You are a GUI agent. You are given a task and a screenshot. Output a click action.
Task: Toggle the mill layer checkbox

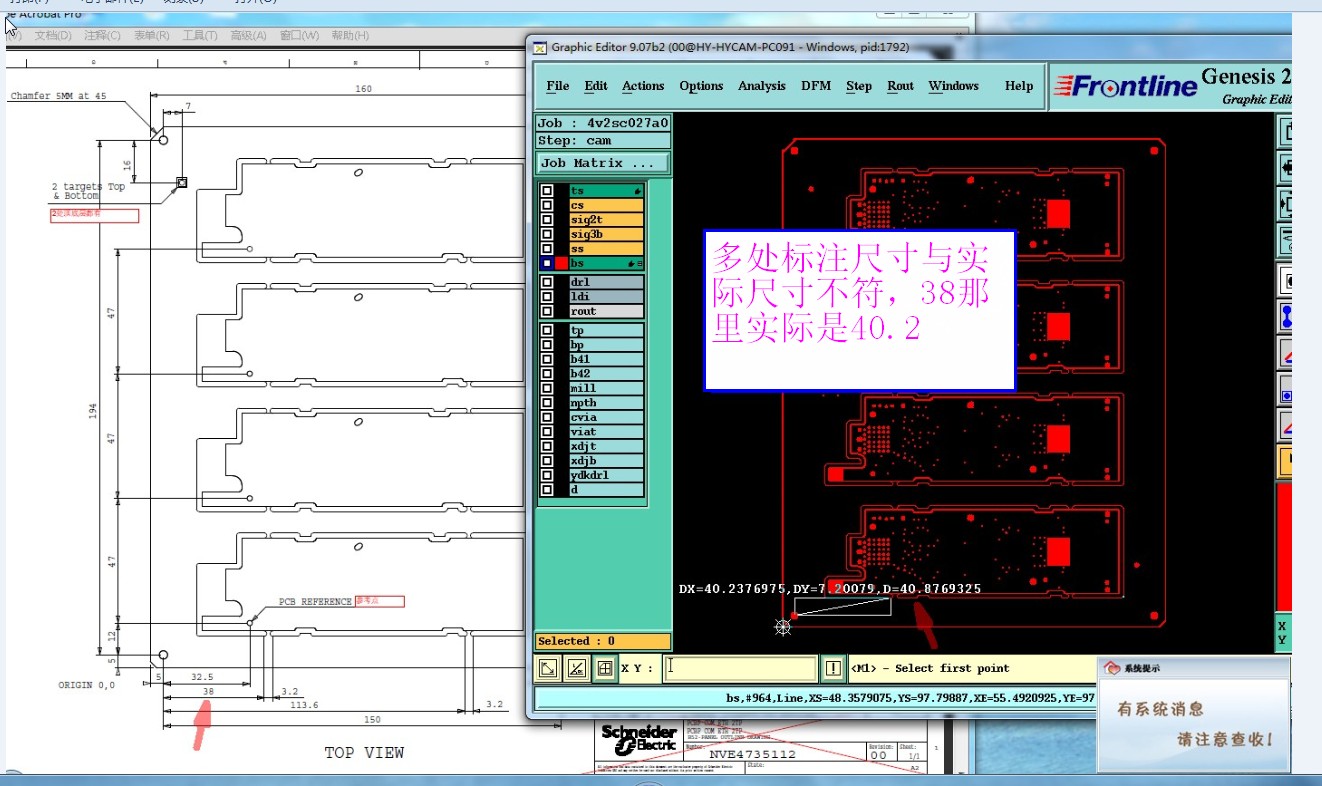coord(547,389)
